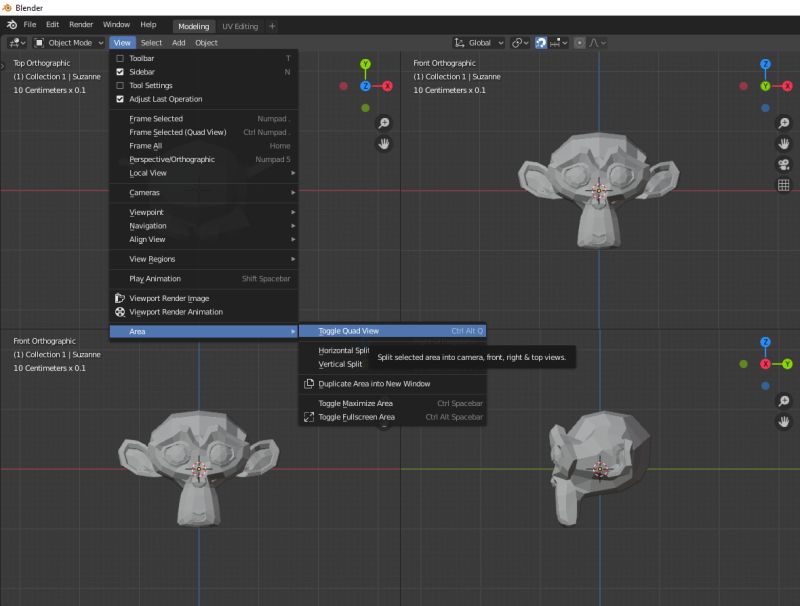Click the proportional editing falloff curve icon

[x=592, y=42]
